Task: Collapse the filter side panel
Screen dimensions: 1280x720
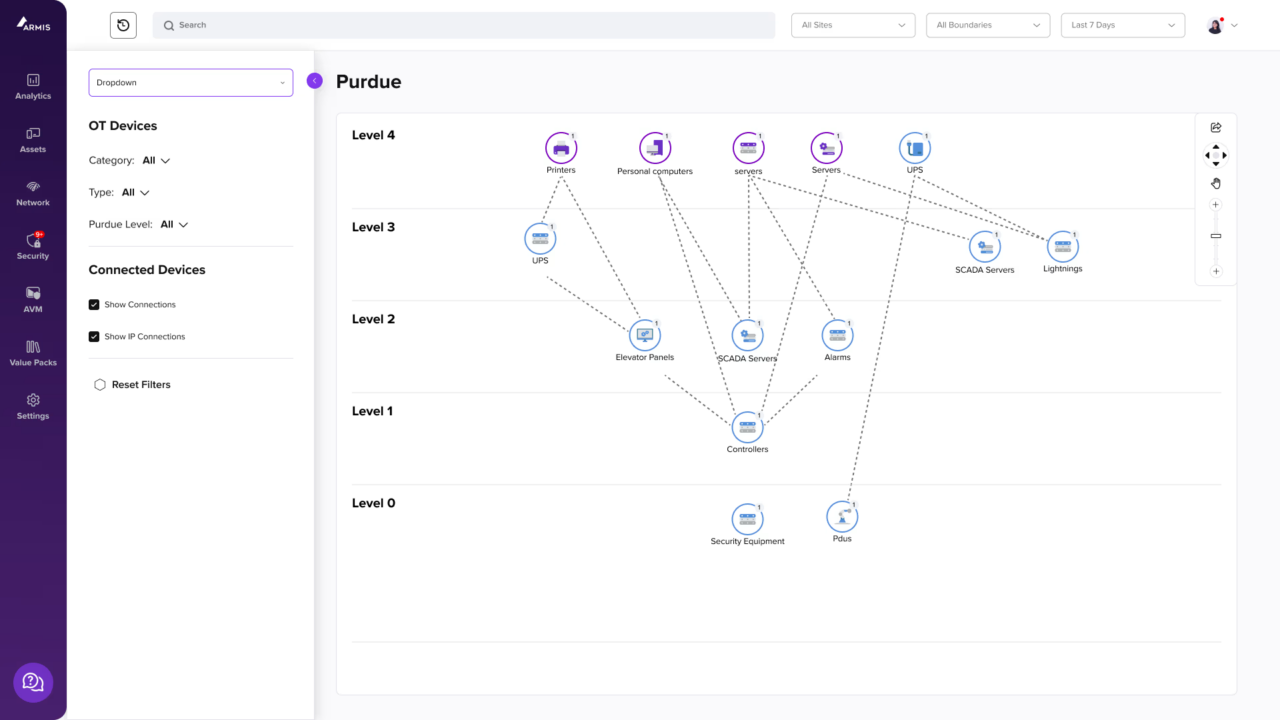Action: 315,81
